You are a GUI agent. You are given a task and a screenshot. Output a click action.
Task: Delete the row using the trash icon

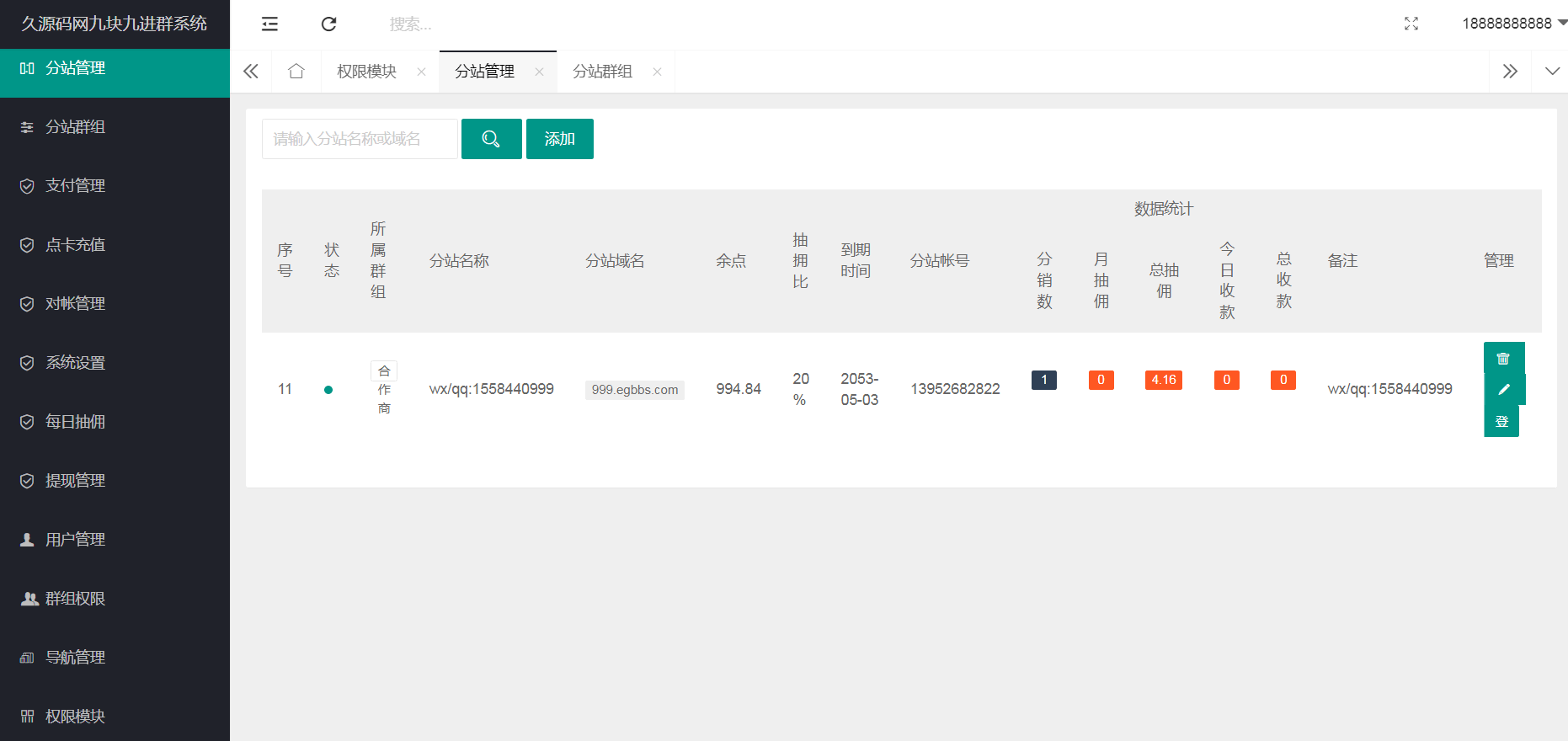pos(1503,358)
